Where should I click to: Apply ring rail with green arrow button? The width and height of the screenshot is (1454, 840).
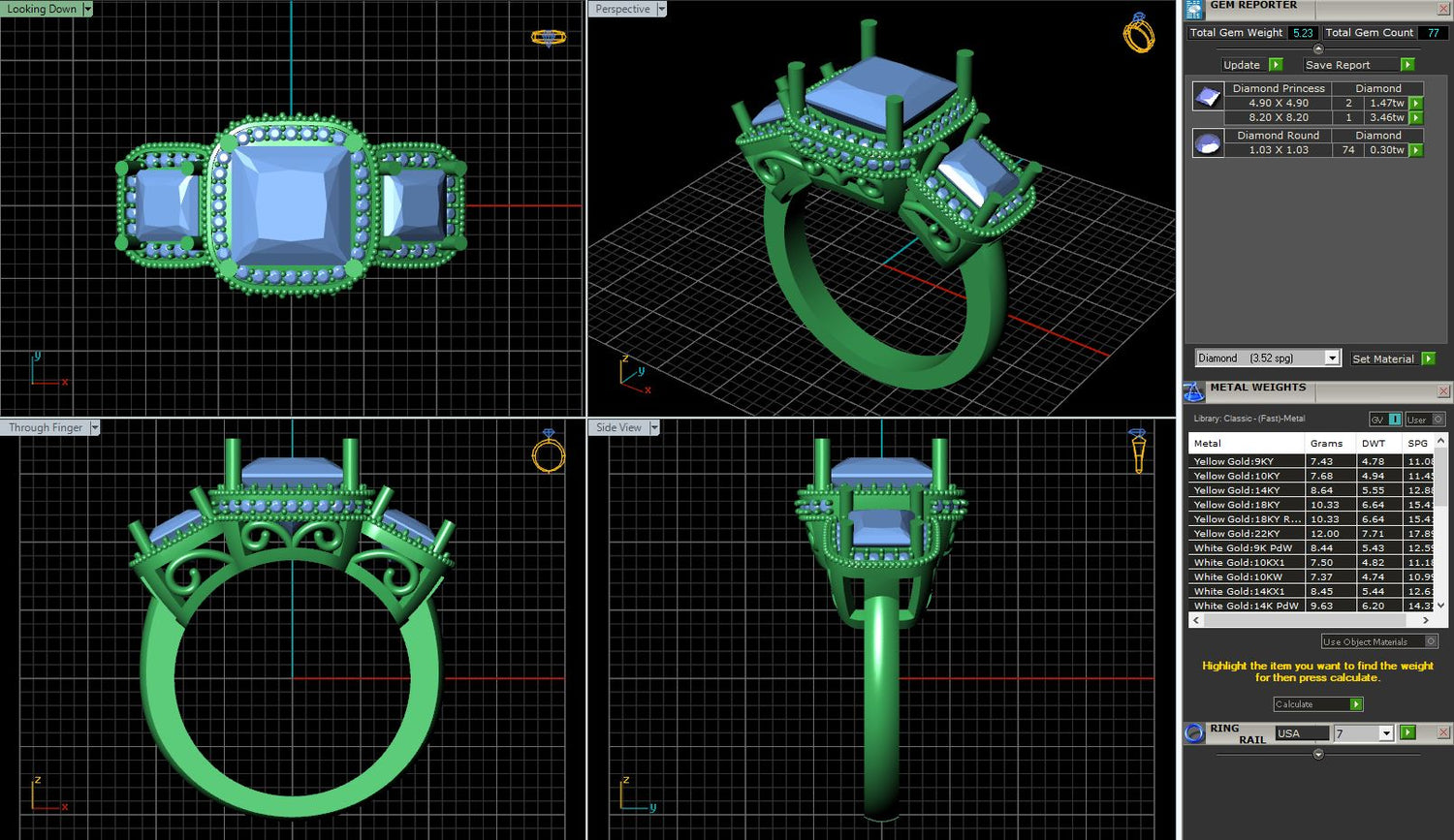pos(1407,732)
